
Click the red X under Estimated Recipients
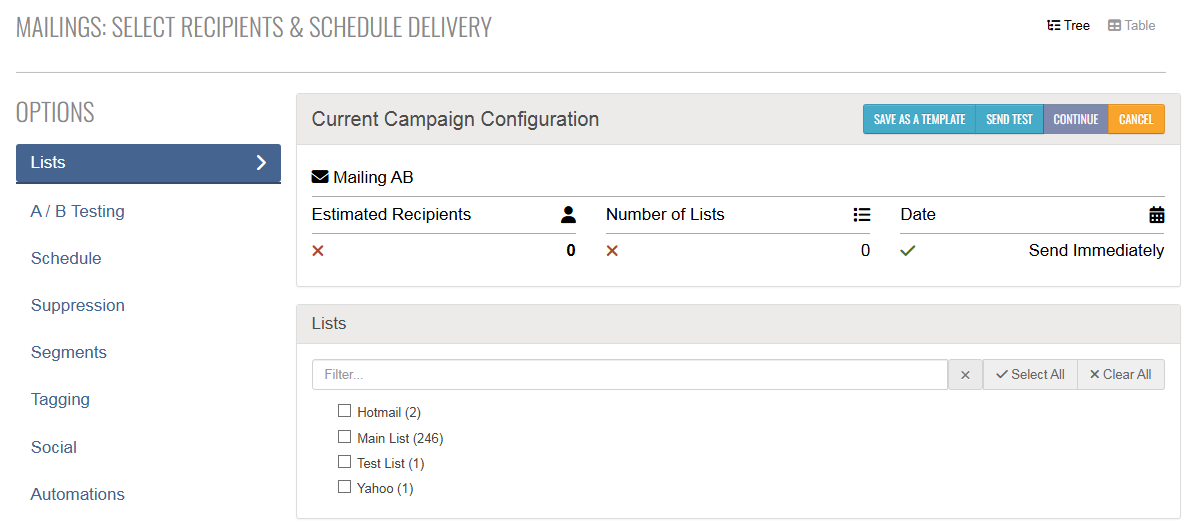[318, 251]
